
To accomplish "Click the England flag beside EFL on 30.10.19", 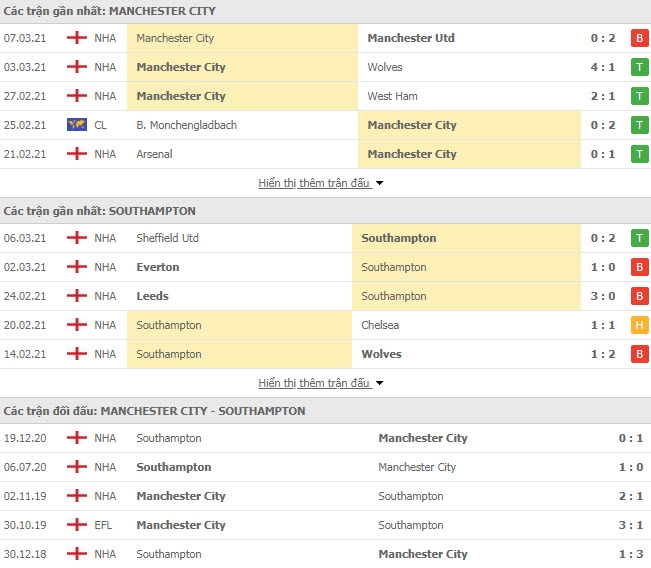I will pyautogui.click(x=77, y=525).
